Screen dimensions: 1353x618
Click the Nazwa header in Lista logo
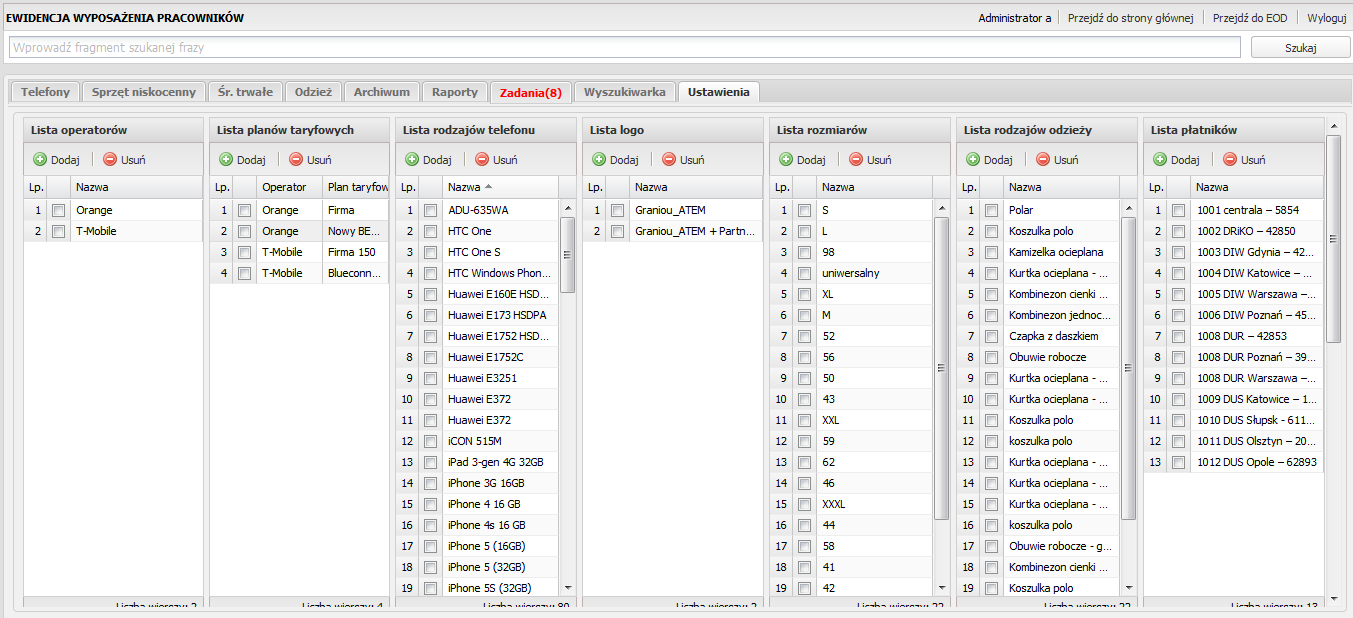tap(696, 187)
